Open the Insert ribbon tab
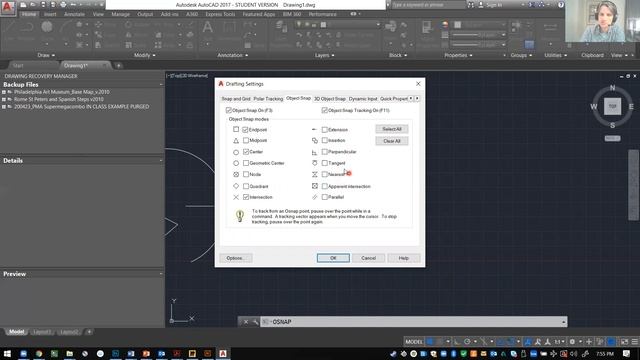This screenshot has height=360, width=640. [x=50, y=14]
